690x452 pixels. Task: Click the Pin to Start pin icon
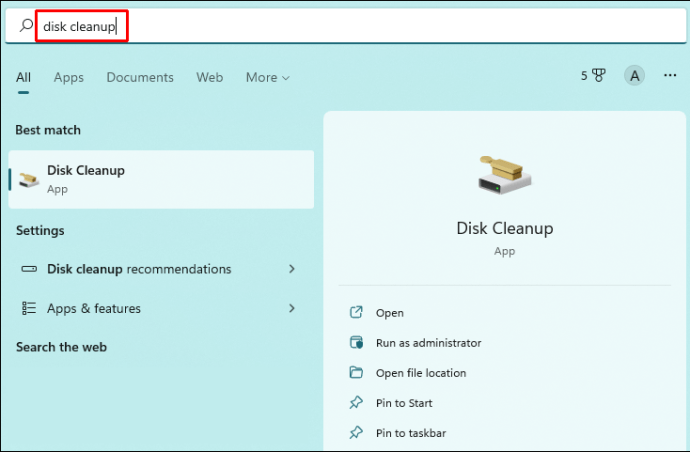tap(356, 403)
